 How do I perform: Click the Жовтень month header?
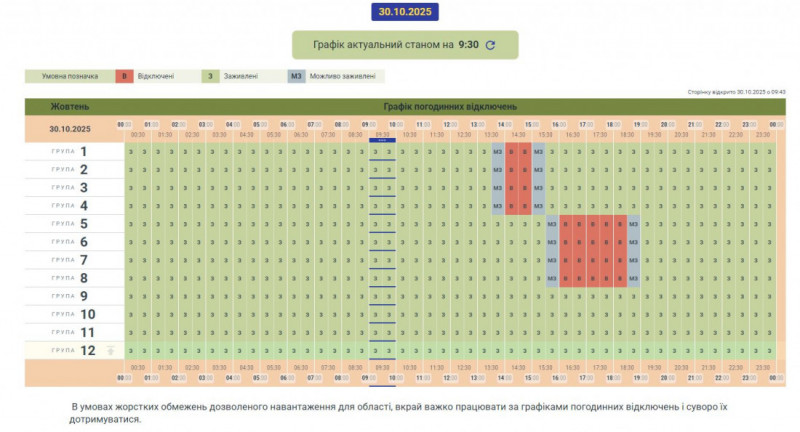[x=70, y=106]
